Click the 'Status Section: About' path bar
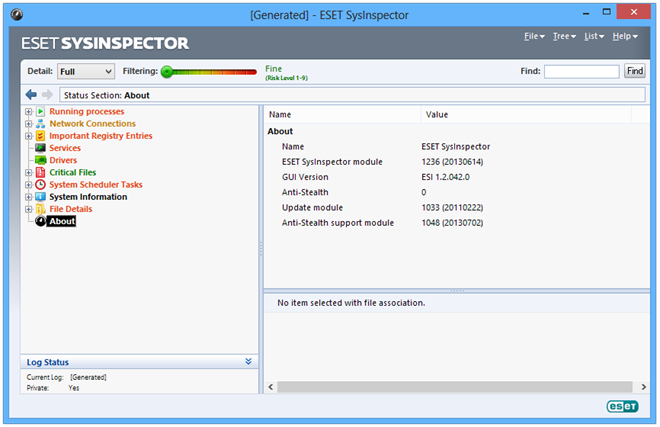 point(352,95)
